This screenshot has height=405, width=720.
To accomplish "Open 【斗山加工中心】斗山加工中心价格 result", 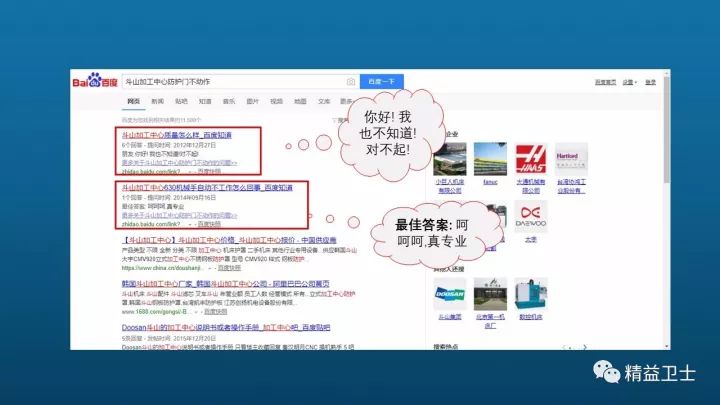I will pos(229,240).
